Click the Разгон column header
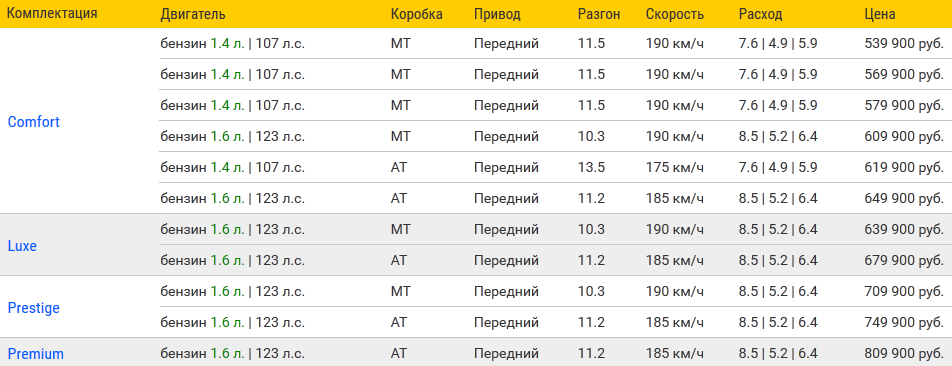Image resolution: width=952 pixels, height=366 pixels. 599,15
